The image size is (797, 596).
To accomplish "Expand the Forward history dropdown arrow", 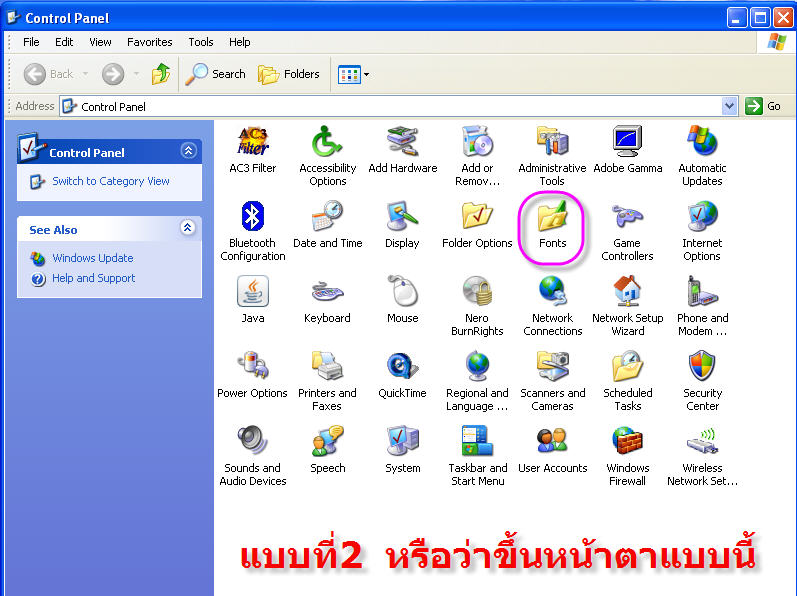I will pyautogui.click(x=136, y=74).
